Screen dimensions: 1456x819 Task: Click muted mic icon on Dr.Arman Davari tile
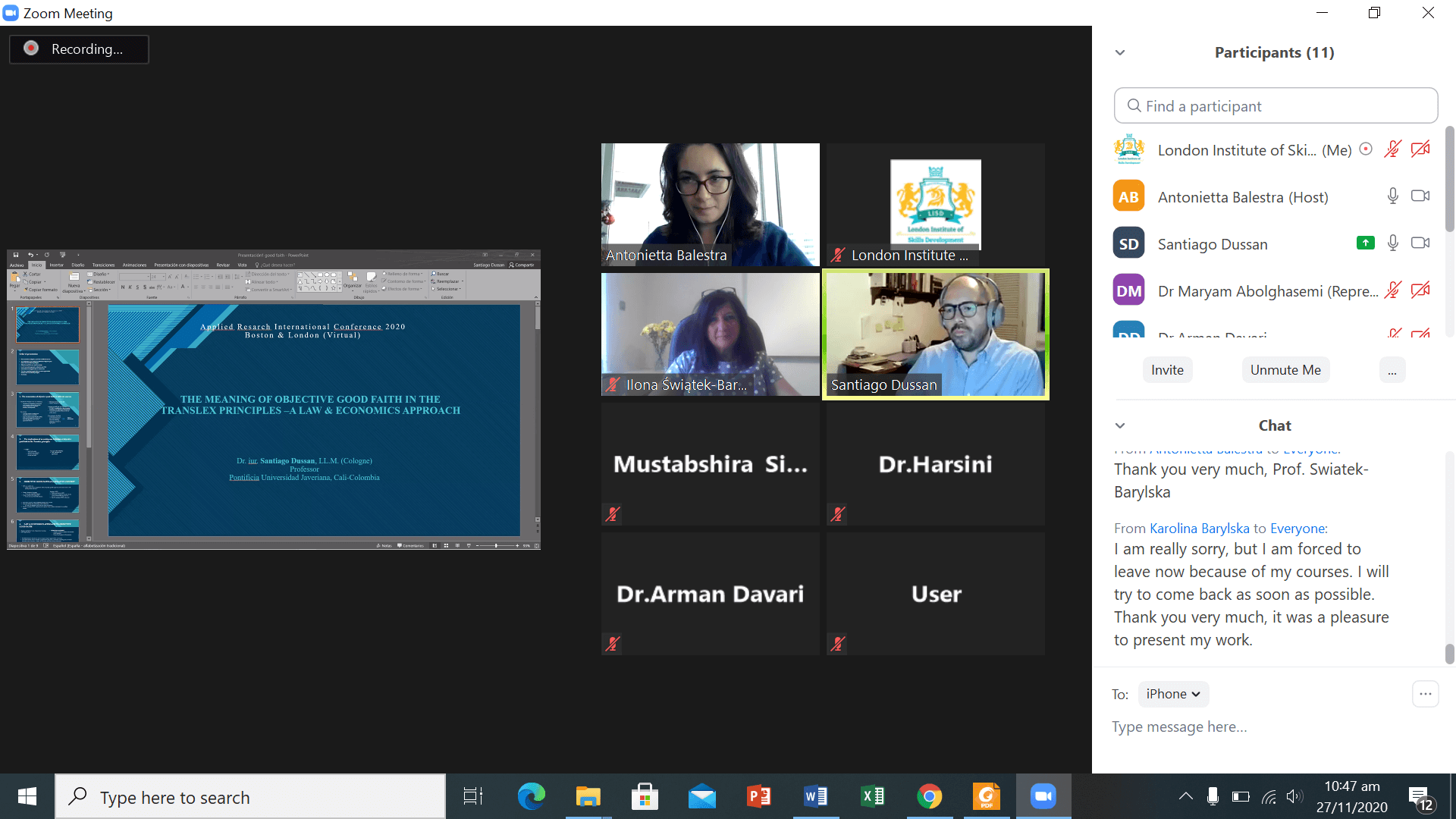(x=613, y=644)
